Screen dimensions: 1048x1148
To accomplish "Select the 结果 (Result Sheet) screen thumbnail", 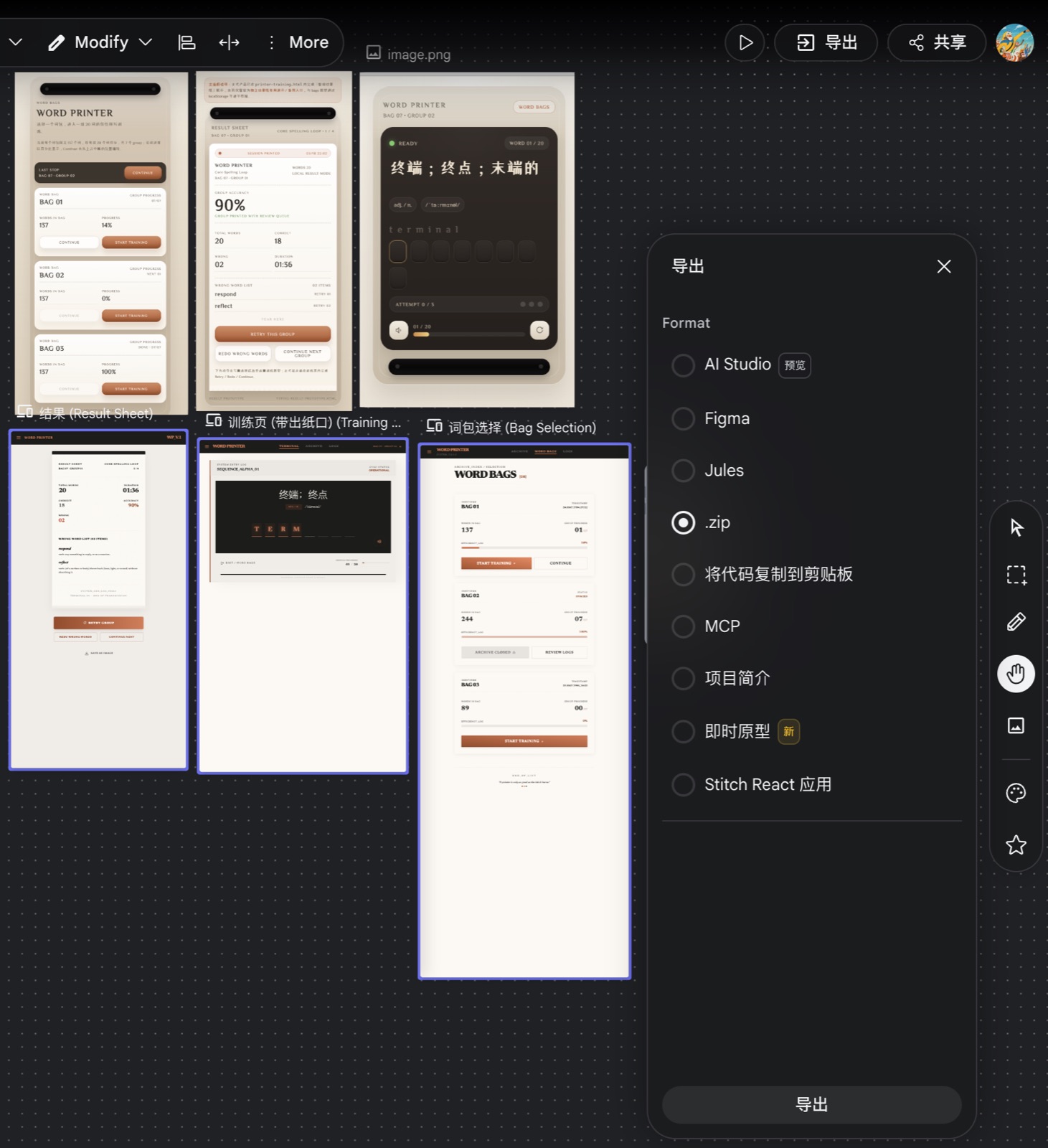I will coord(98,600).
